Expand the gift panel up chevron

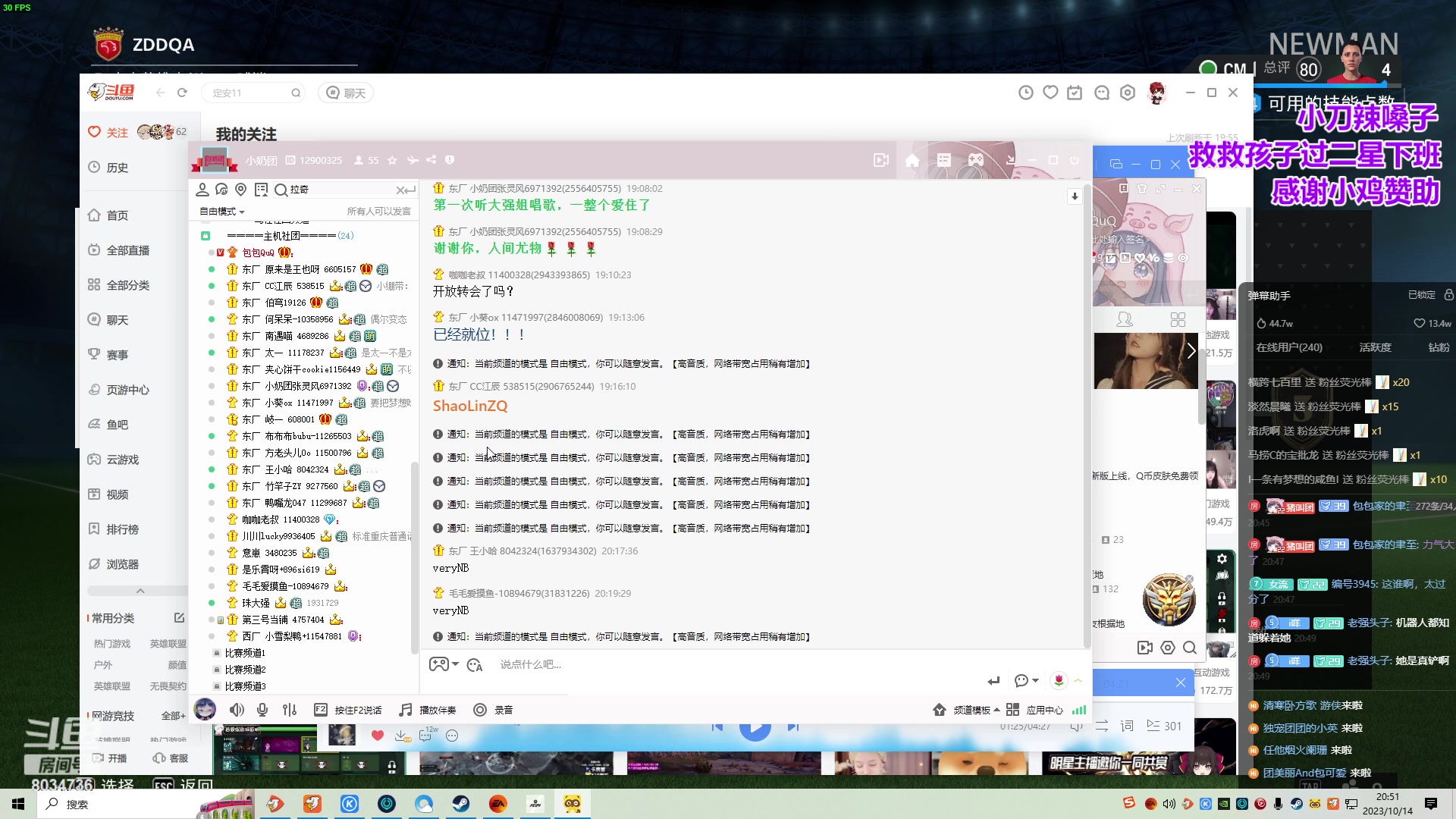click(1078, 680)
